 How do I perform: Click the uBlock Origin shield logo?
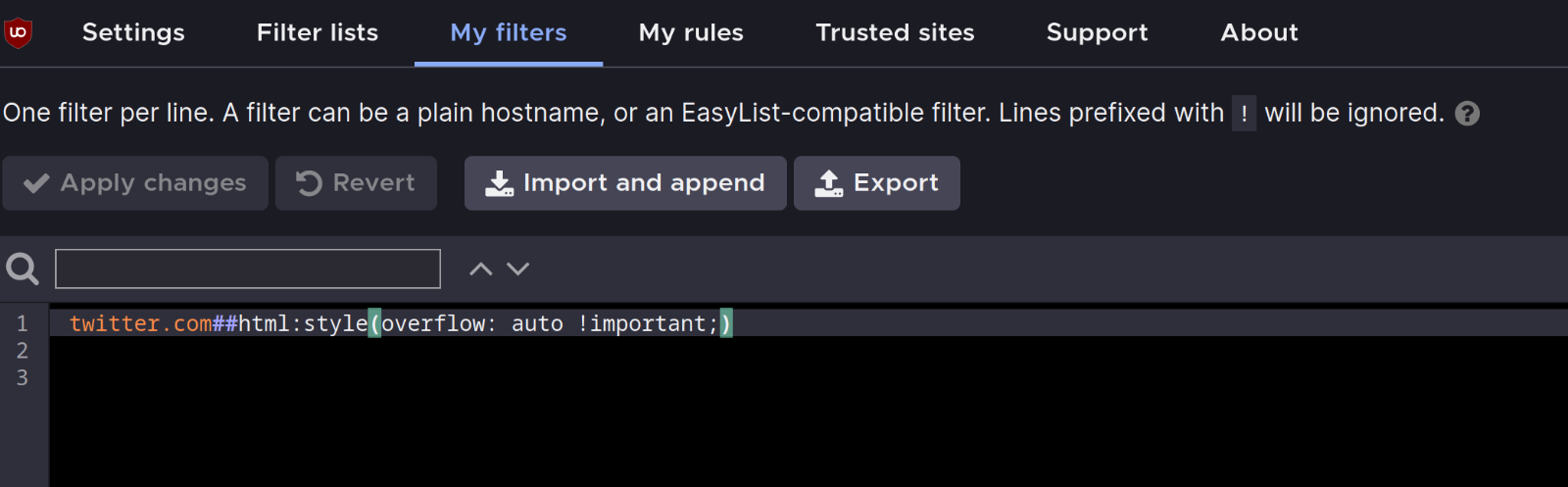(18, 32)
